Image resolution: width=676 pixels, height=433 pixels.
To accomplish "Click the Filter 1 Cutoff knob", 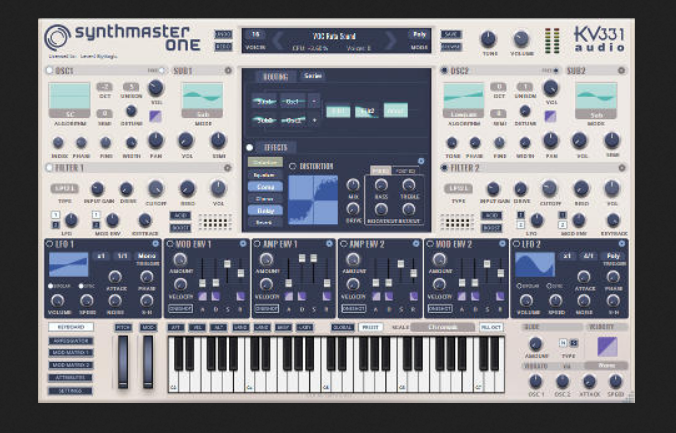I will [155, 188].
